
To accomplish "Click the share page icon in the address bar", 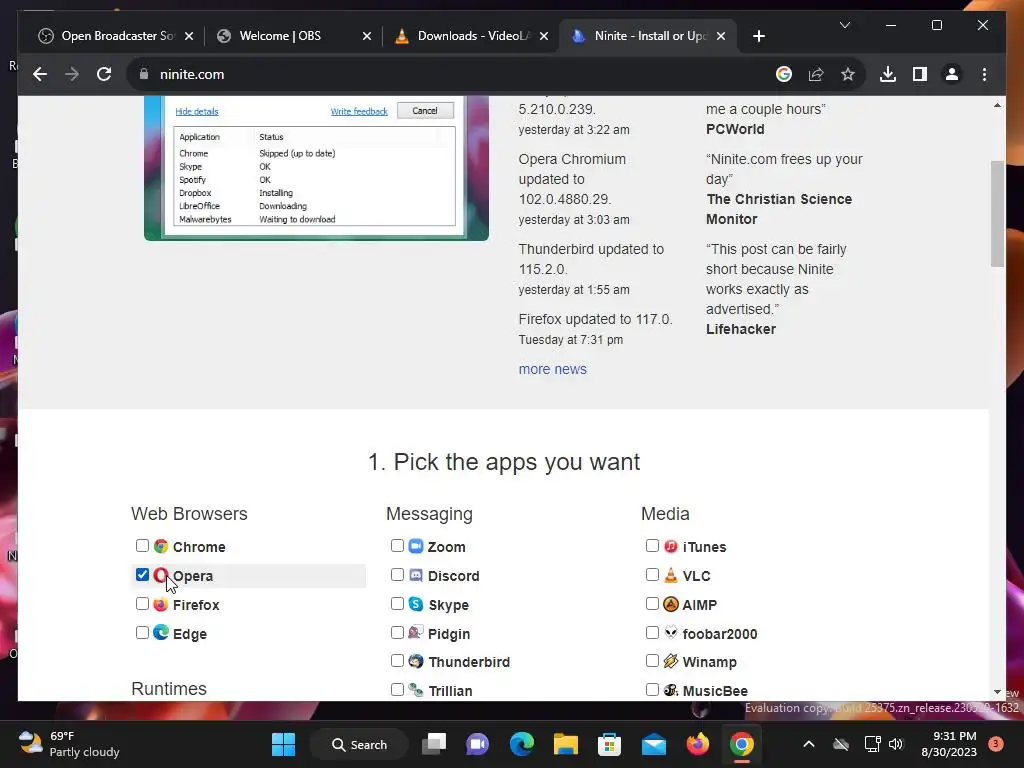I will click(x=816, y=74).
